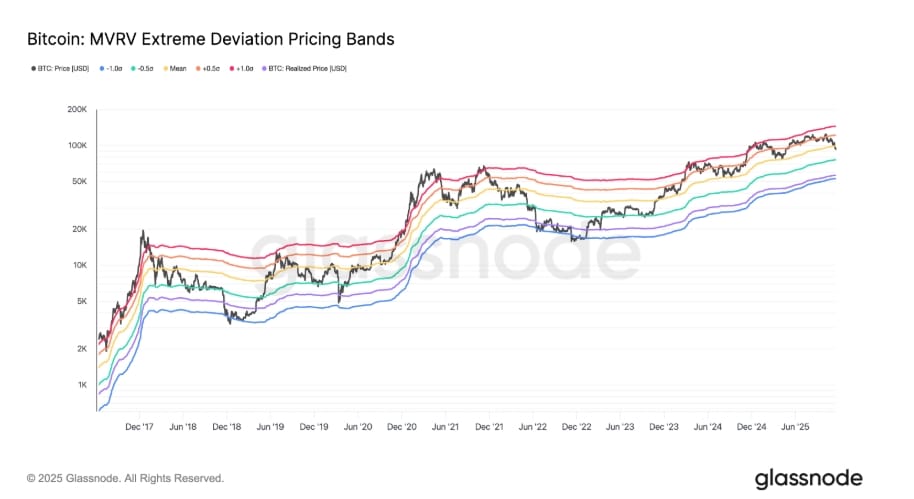The width and height of the screenshot is (914, 499).
Task: Click the yellow Mean legend dot
Action: 166,69
